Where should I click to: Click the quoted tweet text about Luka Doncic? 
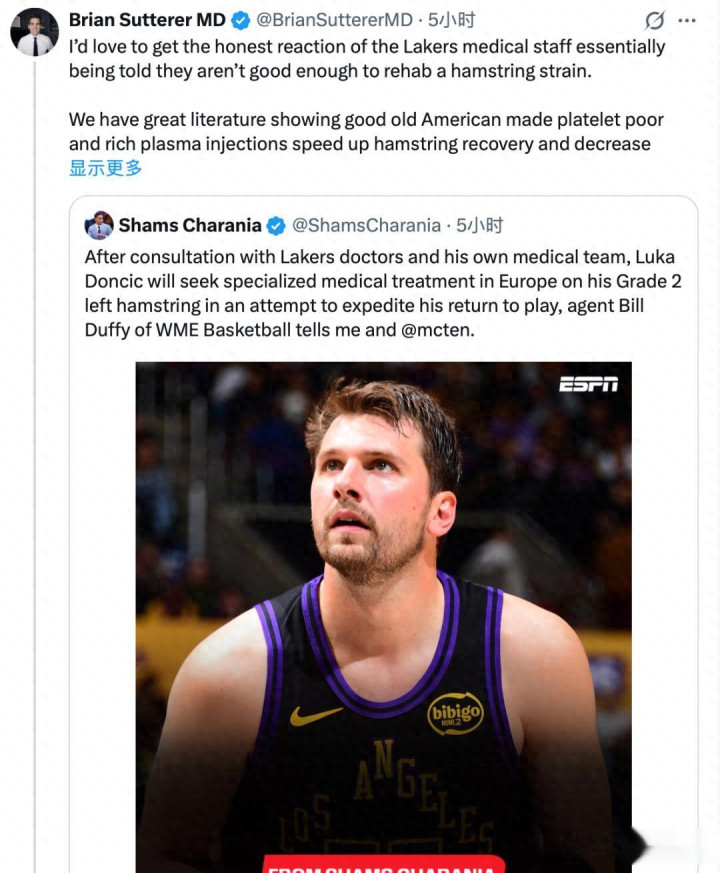tap(380, 293)
